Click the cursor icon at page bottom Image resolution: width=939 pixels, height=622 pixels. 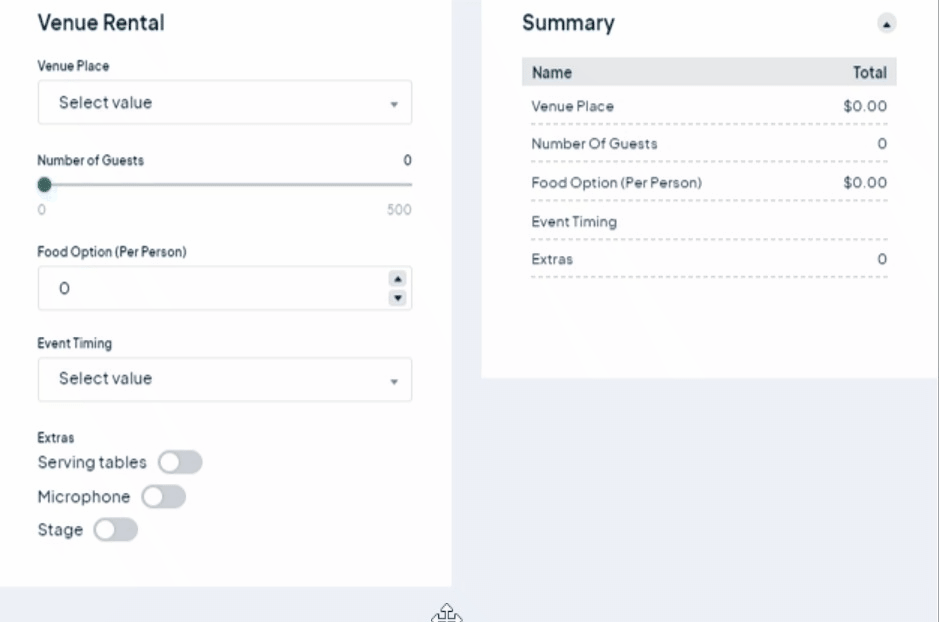447,613
